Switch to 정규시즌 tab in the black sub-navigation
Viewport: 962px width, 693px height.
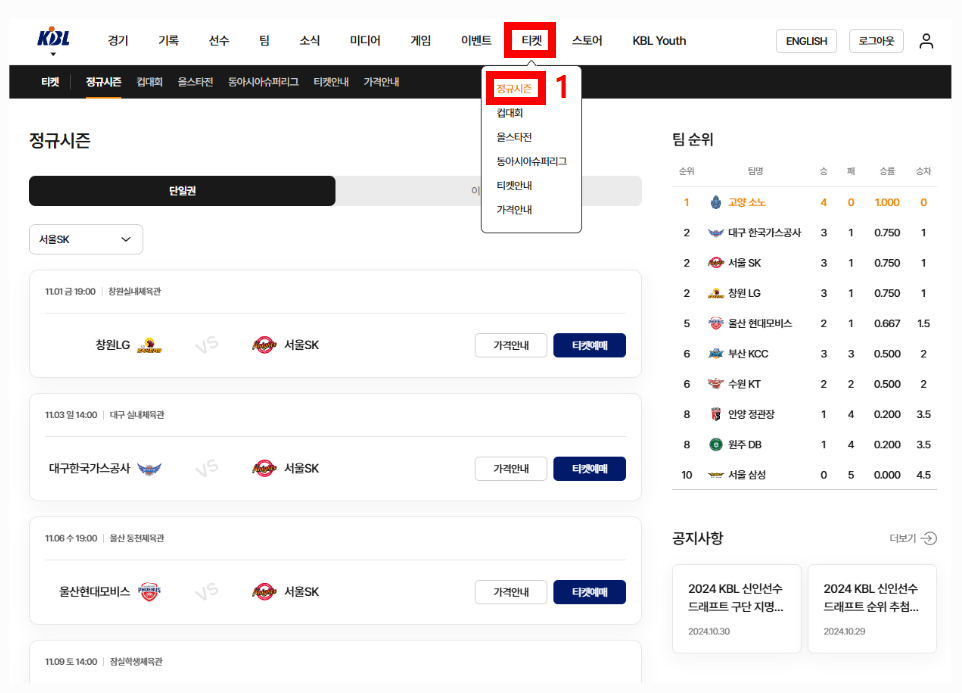(103, 82)
